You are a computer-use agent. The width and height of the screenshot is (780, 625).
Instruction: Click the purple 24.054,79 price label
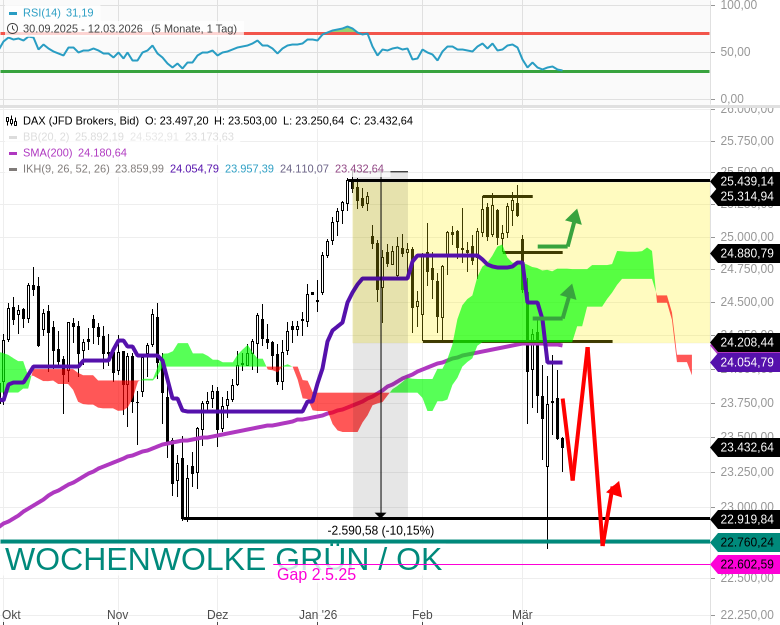(x=746, y=362)
